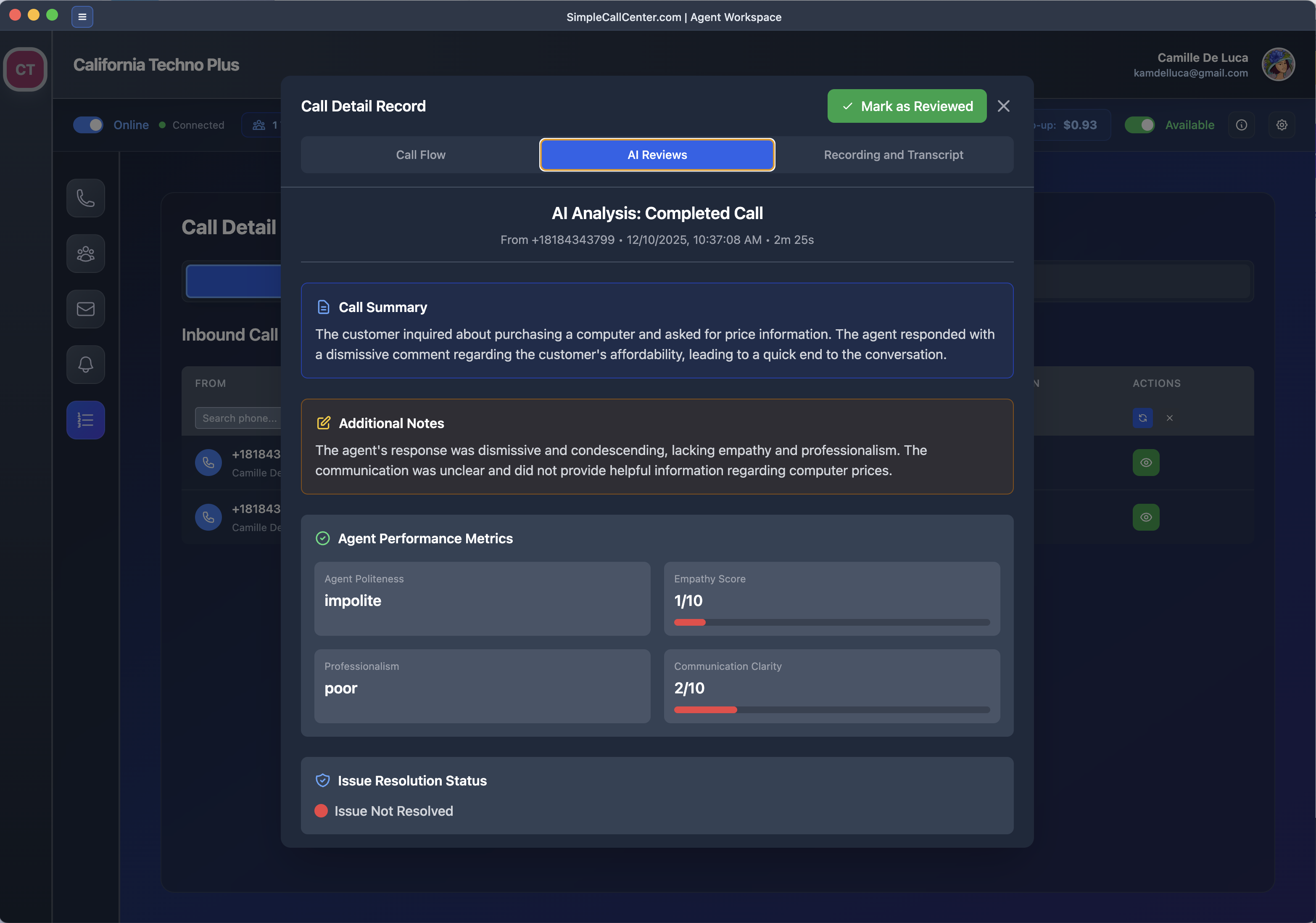Screen dimensions: 1316x923
Task: Toggle the Online status switch
Action: click(88, 124)
